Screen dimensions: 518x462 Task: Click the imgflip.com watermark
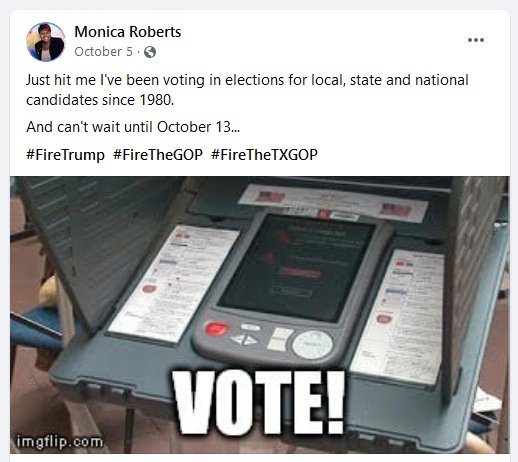tap(60, 442)
